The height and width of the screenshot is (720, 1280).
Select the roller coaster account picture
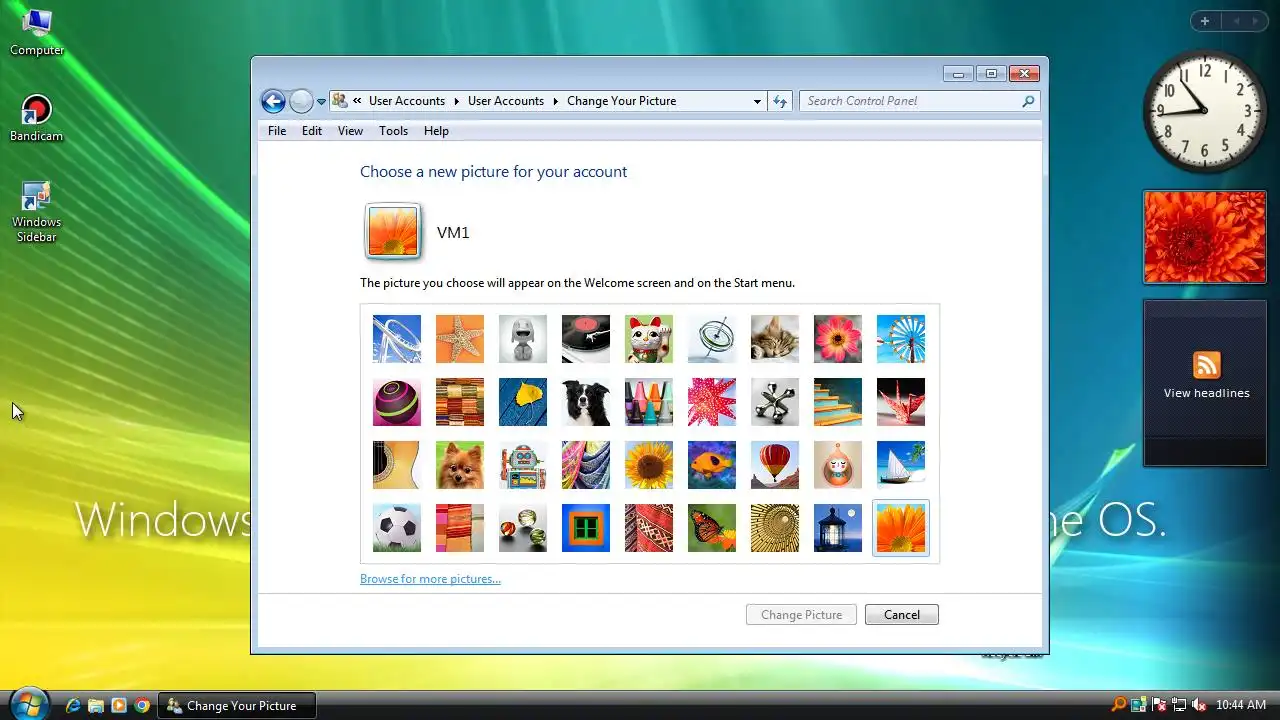pos(397,339)
